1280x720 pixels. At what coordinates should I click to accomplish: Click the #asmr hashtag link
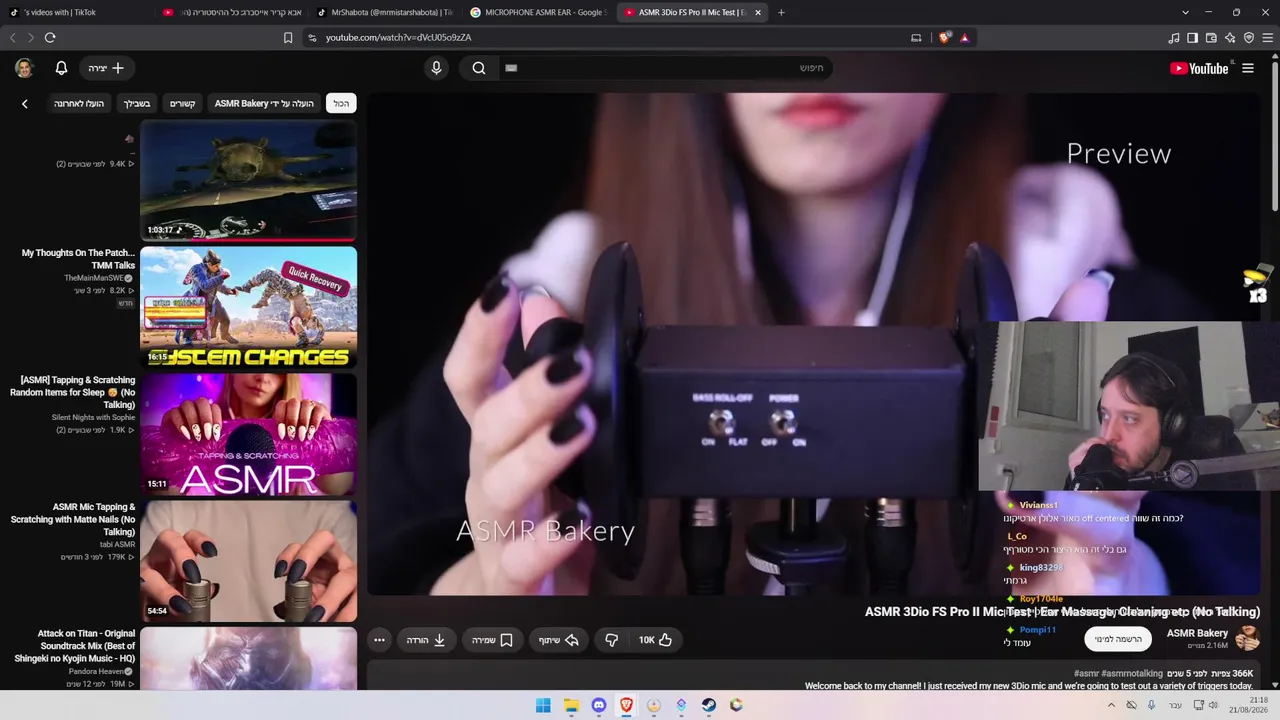(x=1086, y=674)
